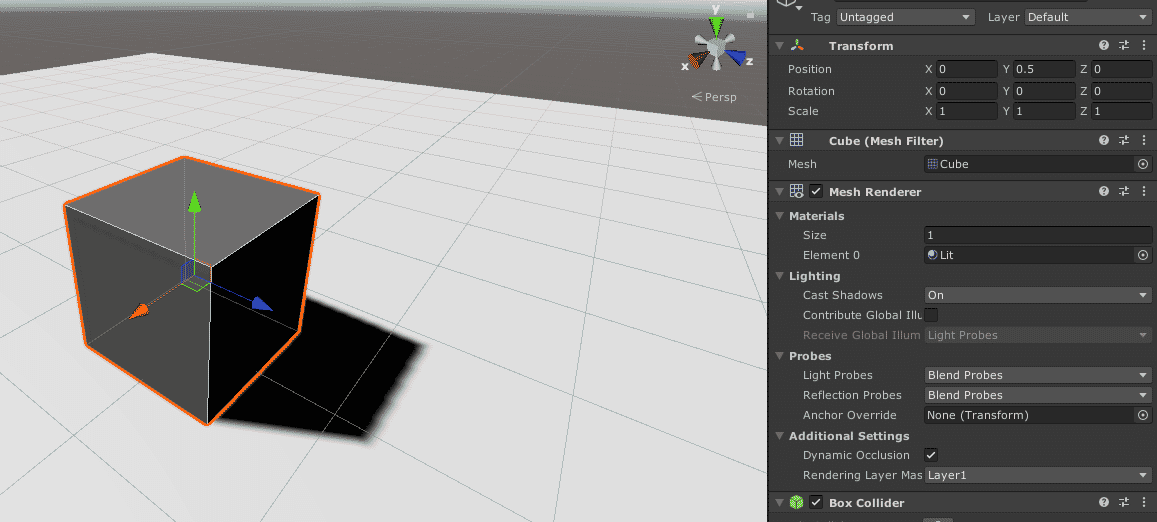Open the Reflection Probes dropdown
Viewport: 1157px width, 522px height.
[1038, 395]
